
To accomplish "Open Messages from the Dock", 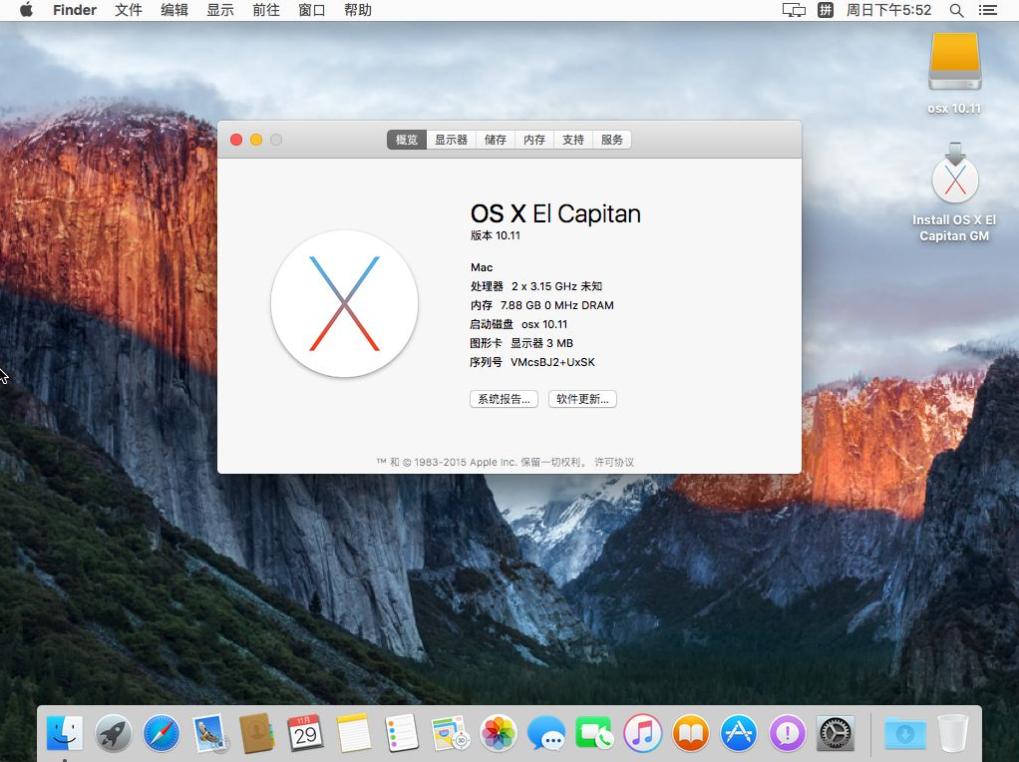I will coord(546,735).
